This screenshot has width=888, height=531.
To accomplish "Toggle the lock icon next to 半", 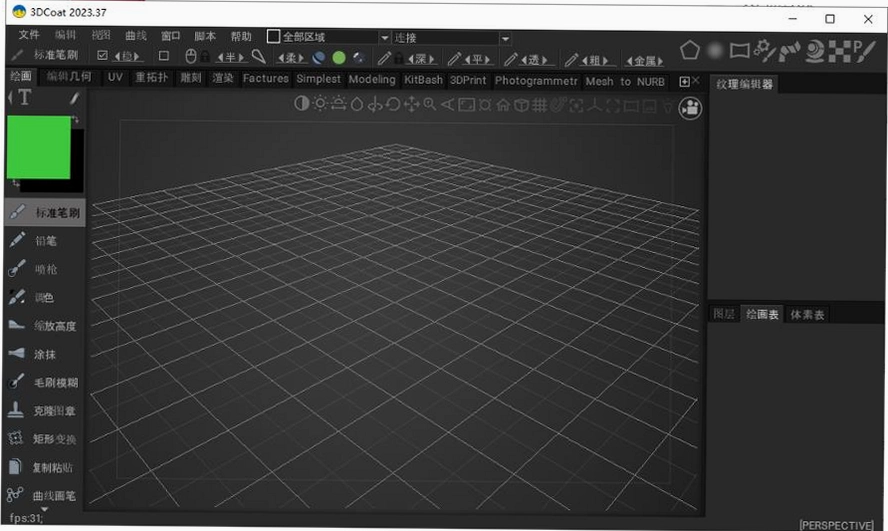I will (205, 57).
